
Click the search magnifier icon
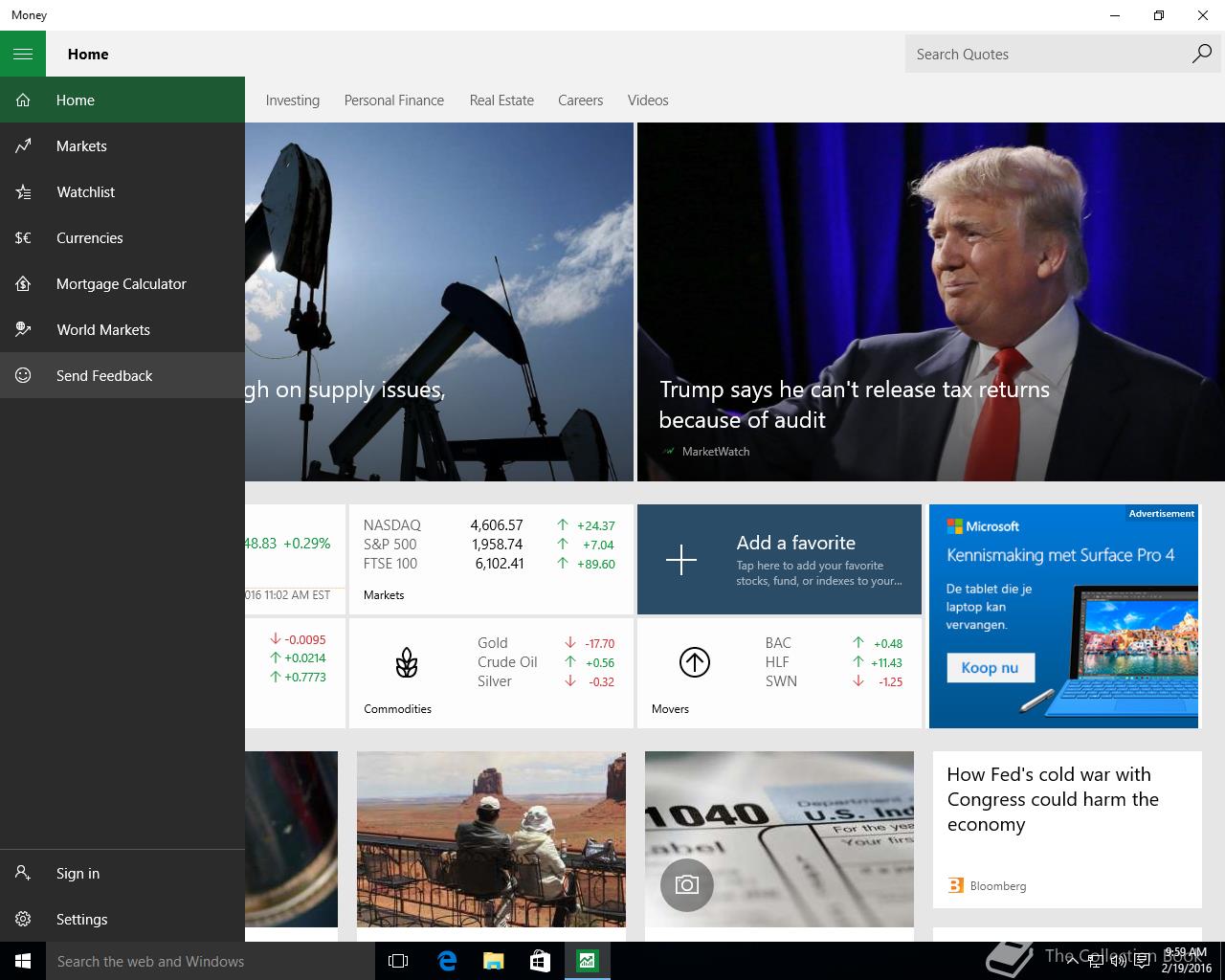tap(1201, 54)
